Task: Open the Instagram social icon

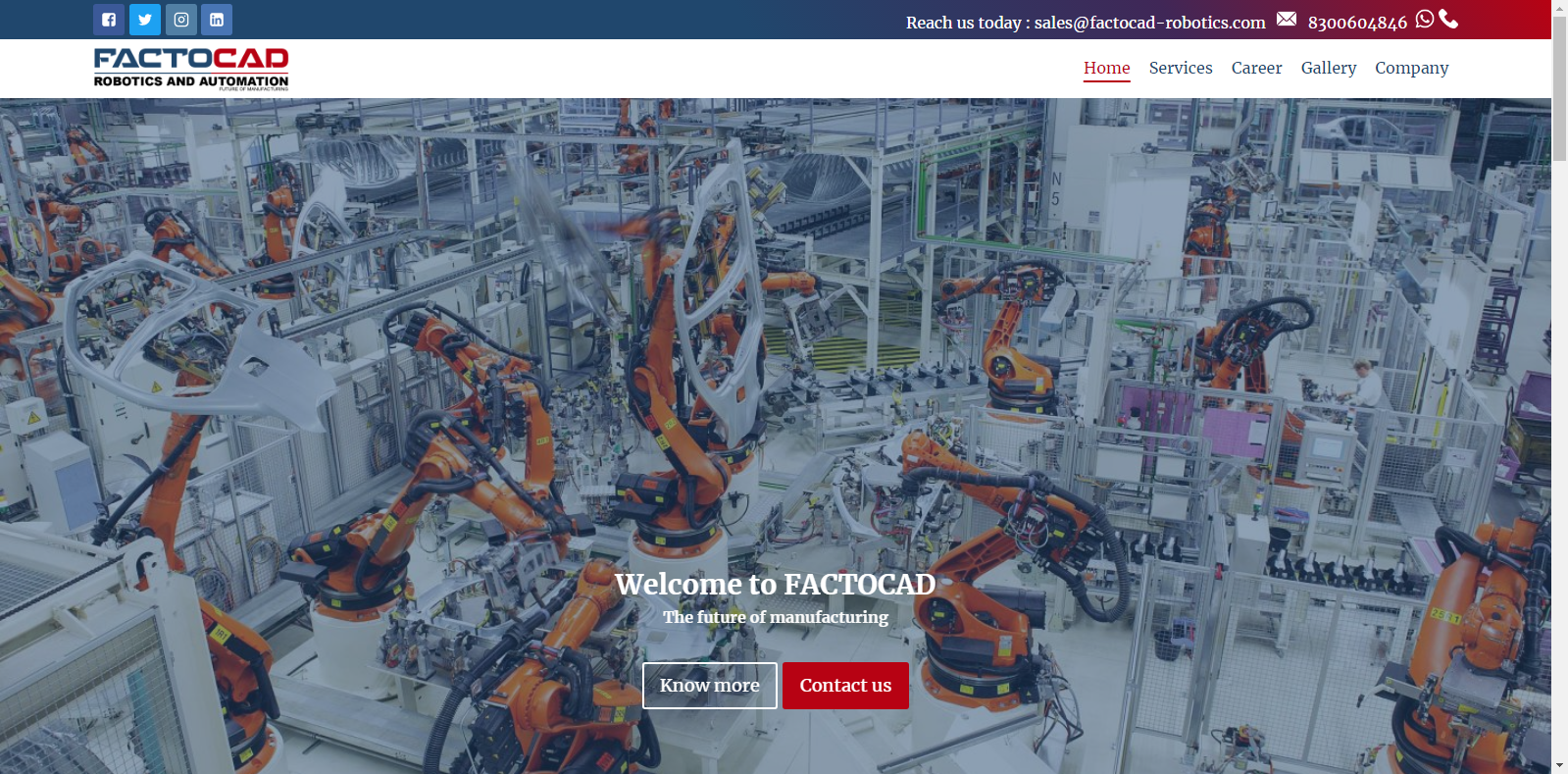Action: pyautogui.click(x=181, y=20)
